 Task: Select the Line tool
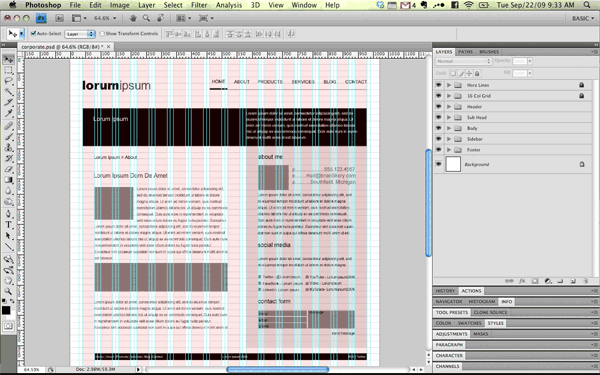coord(8,247)
